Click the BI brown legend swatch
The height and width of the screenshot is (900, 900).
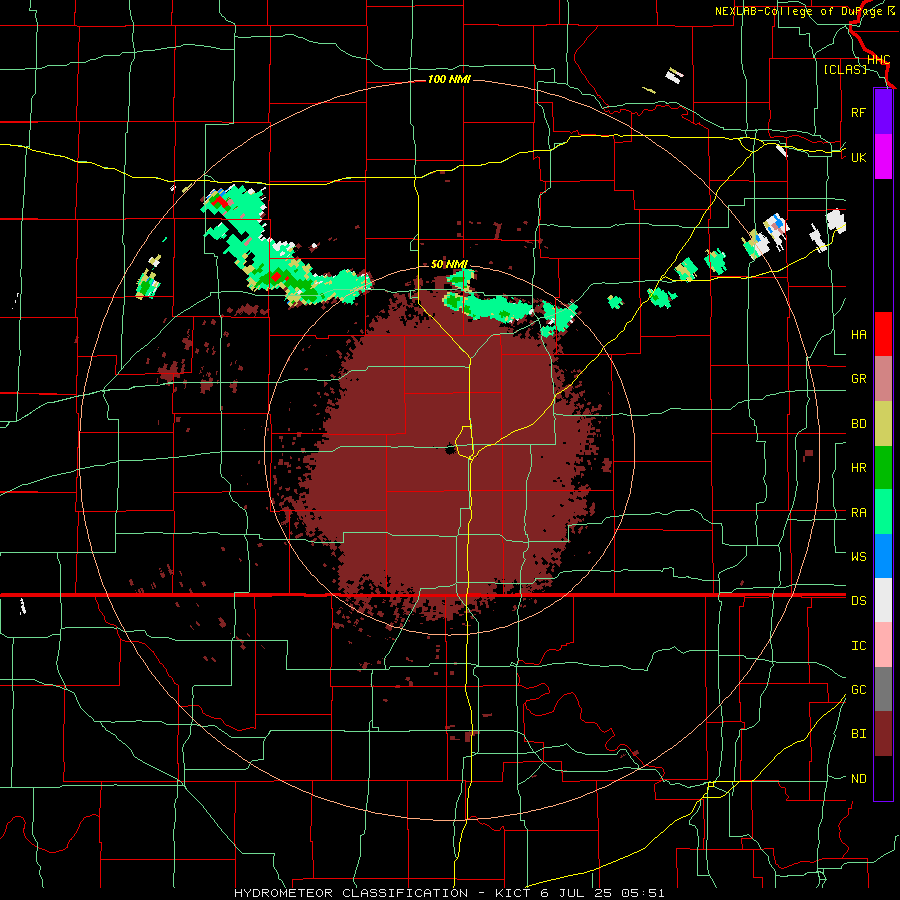883,734
